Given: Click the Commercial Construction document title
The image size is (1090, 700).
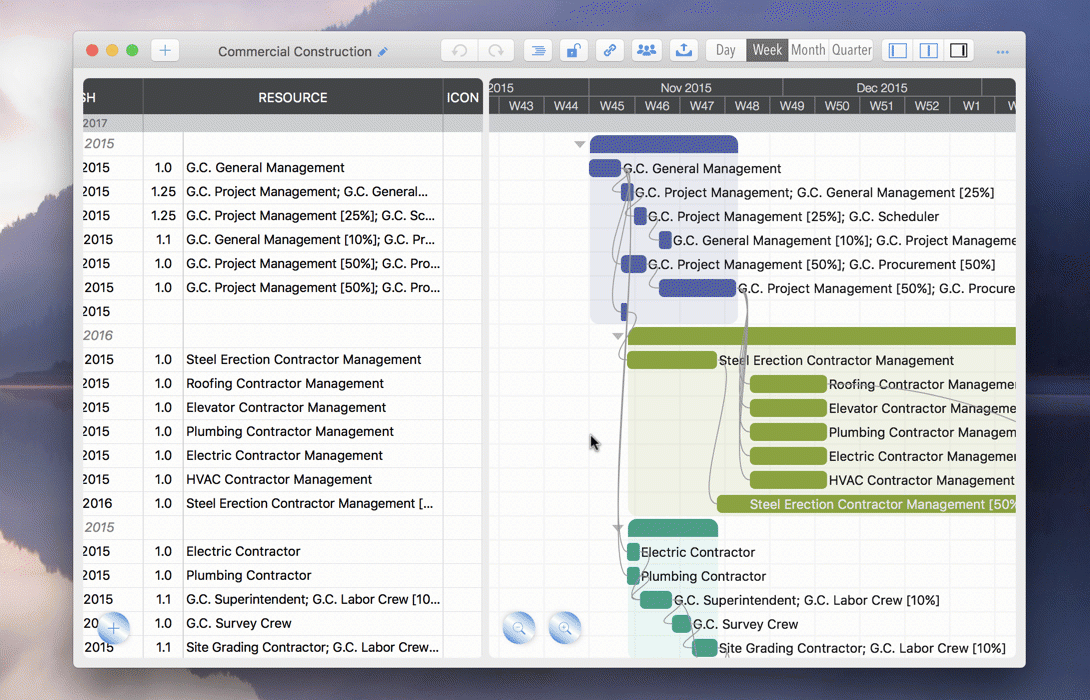Looking at the screenshot, I should pos(295,51).
